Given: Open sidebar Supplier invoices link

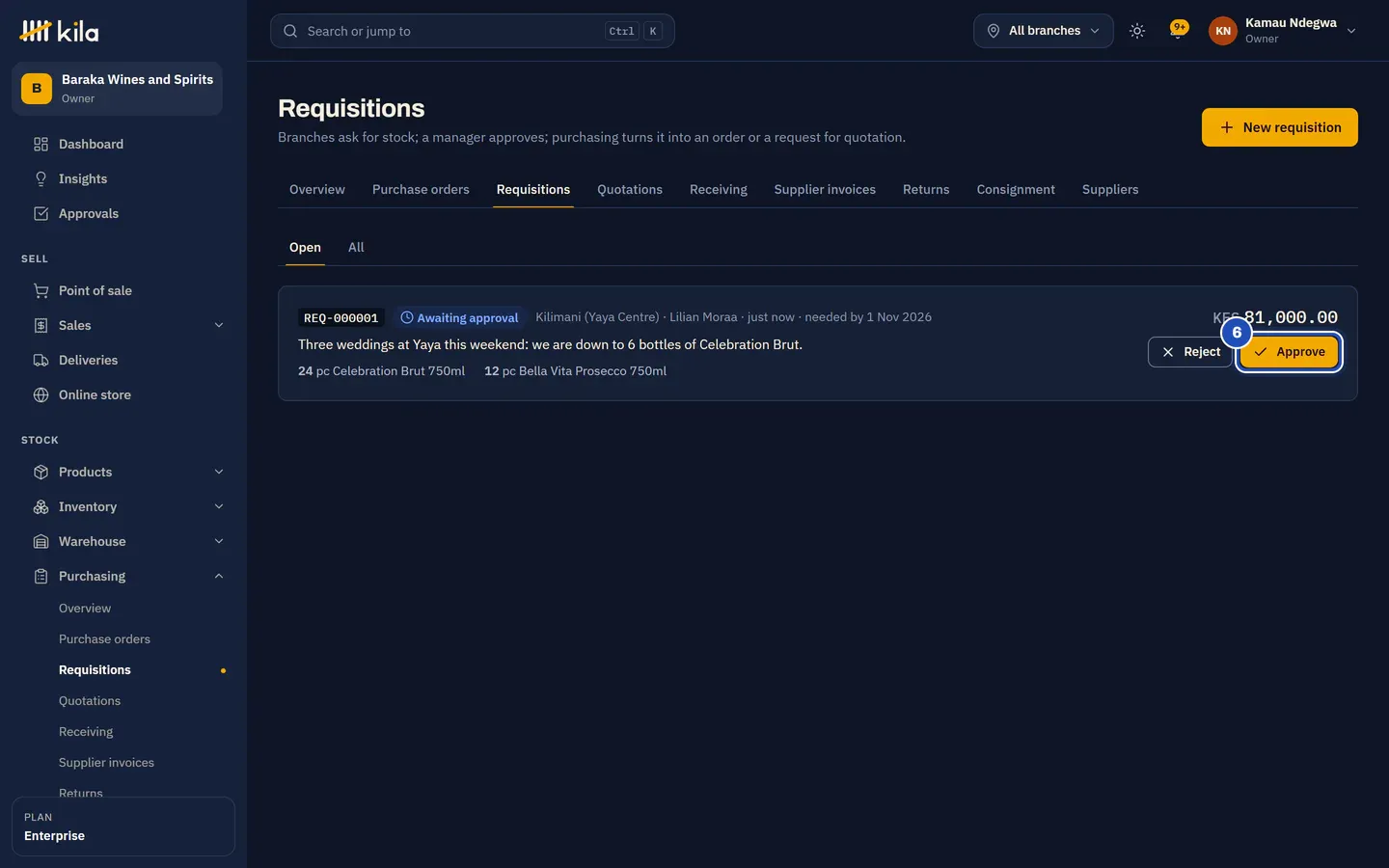Looking at the screenshot, I should coord(106,763).
